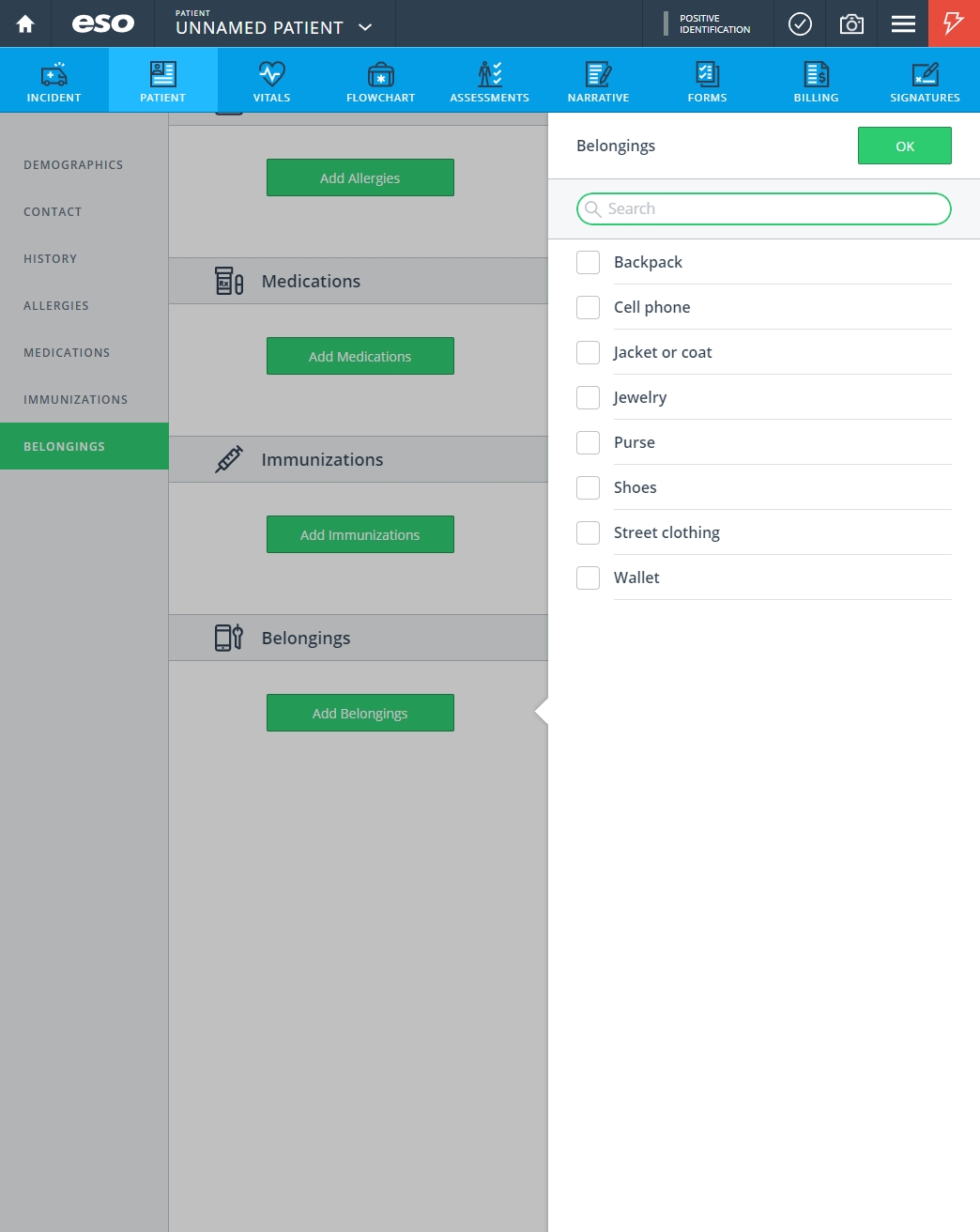Viewport: 980px width, 1232px height.
Task: Click the checkmark validation icon
Action: point(800,23)
